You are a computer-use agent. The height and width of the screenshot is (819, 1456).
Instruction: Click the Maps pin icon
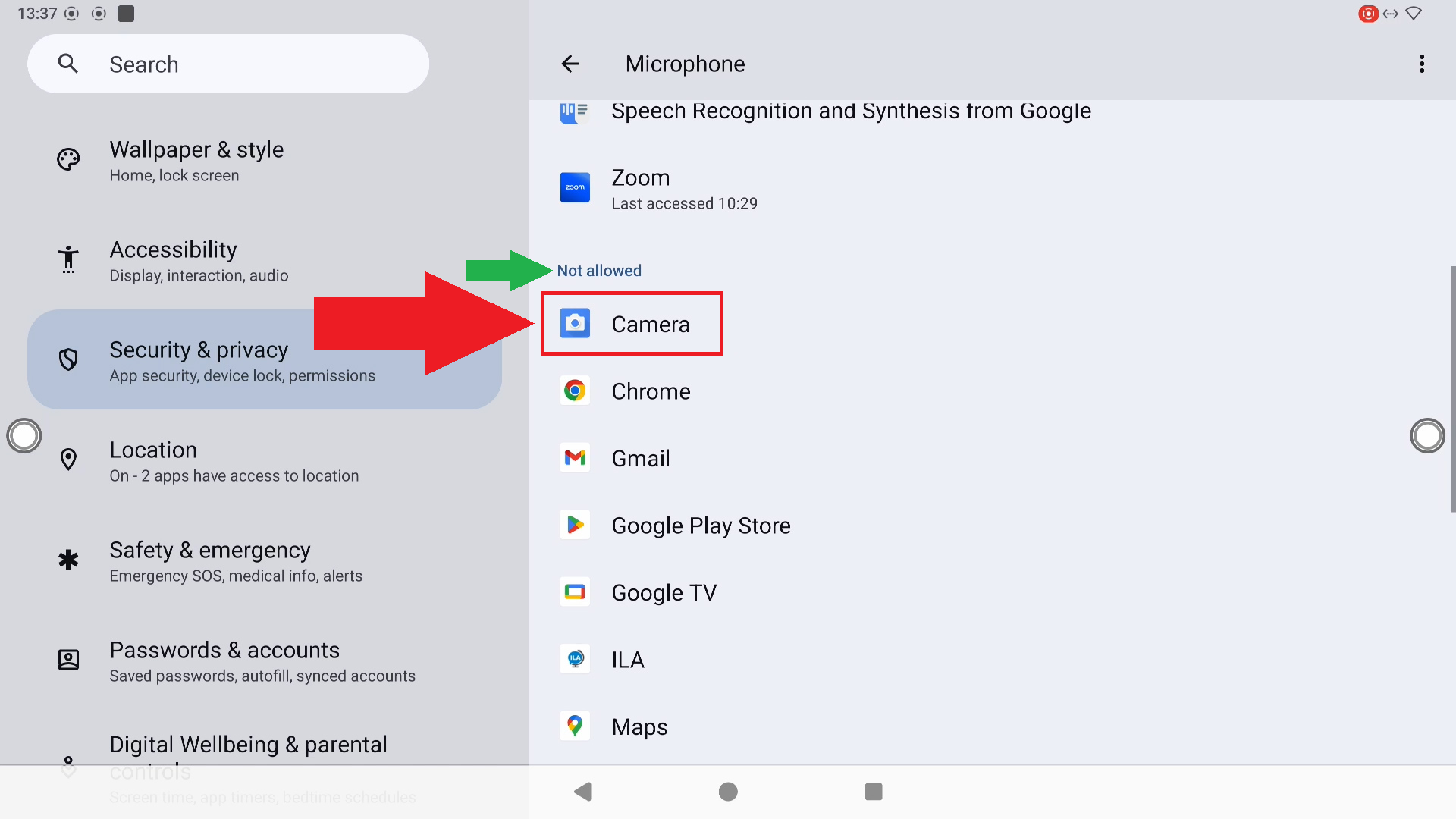[575, 726]
